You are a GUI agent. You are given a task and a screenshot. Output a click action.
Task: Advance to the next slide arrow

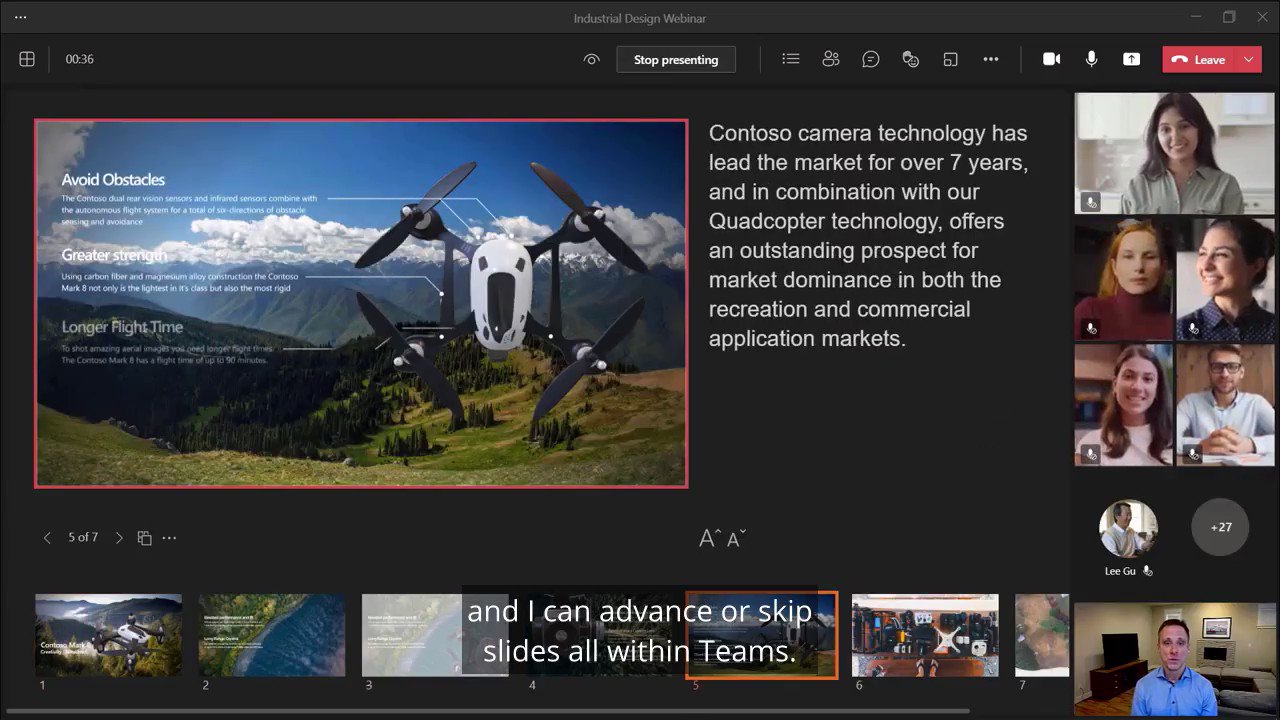tap(119, 538)
